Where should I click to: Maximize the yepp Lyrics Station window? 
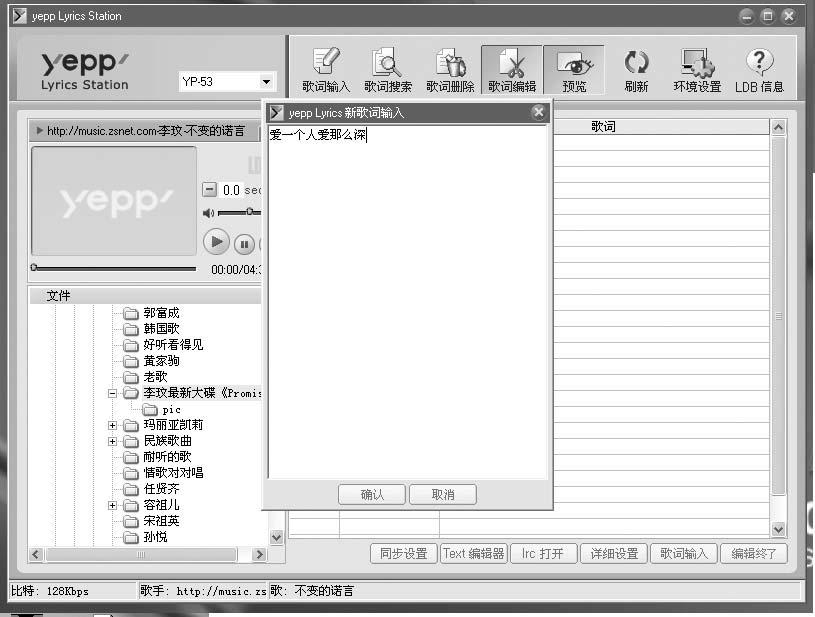pos(768,16)
